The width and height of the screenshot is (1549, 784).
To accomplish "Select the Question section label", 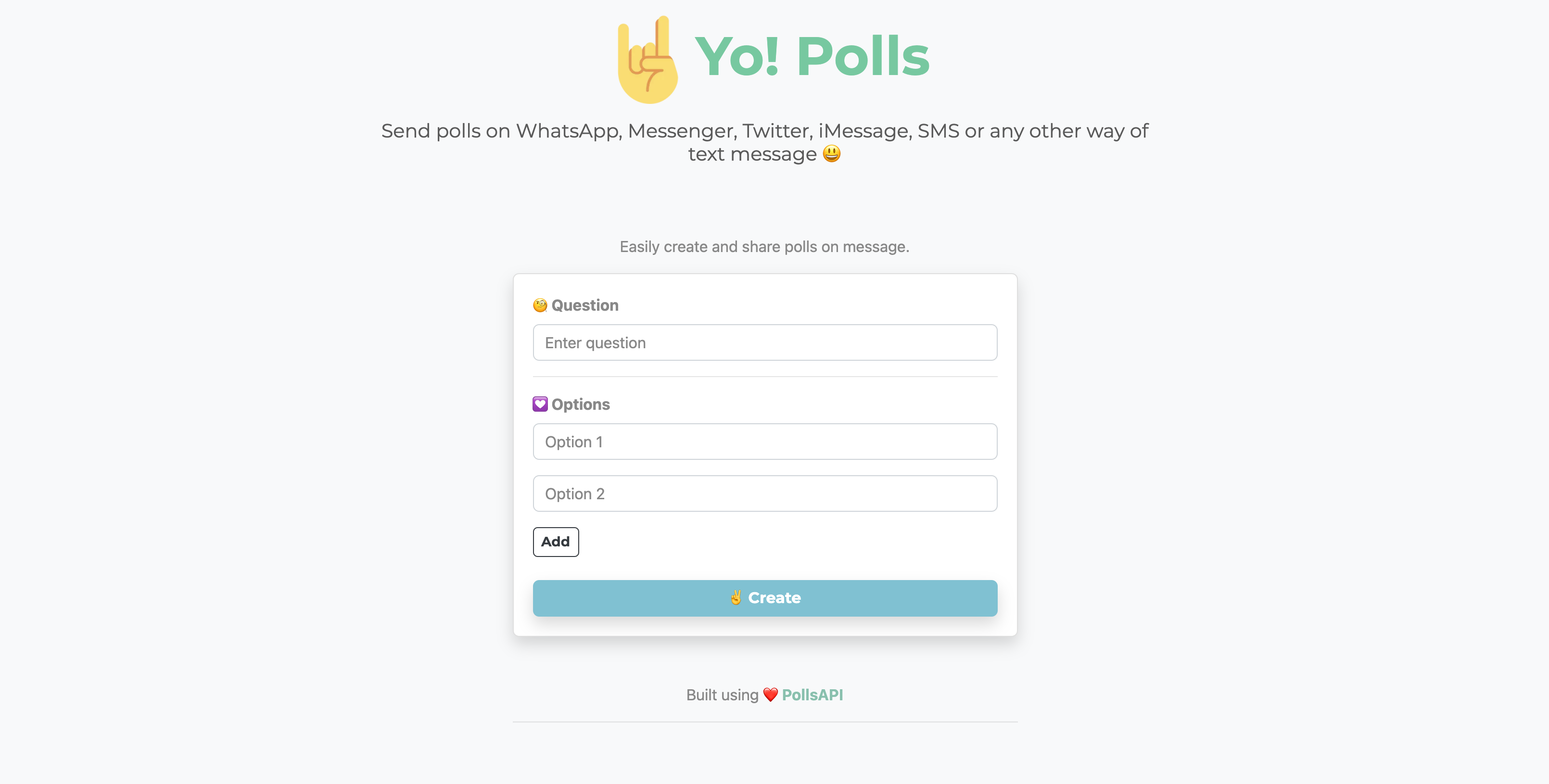I will click(x=584, y=305).
